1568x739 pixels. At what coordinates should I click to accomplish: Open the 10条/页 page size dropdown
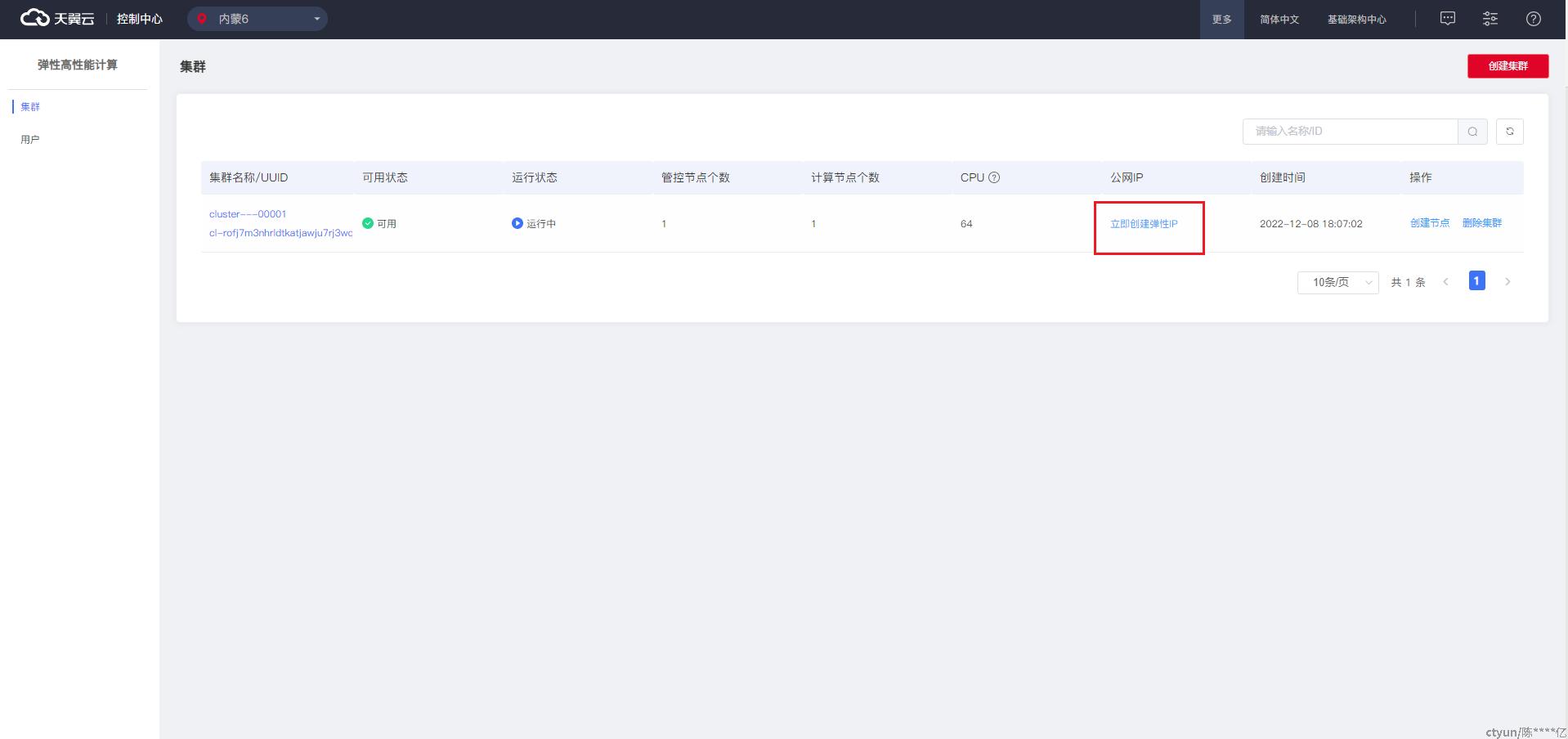(1337, 282)
